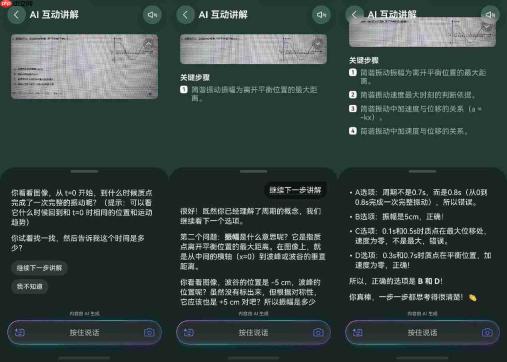The image size is (507, 362).
Task: Select key step 1 on the middle screen
Action: click(249, 94)
